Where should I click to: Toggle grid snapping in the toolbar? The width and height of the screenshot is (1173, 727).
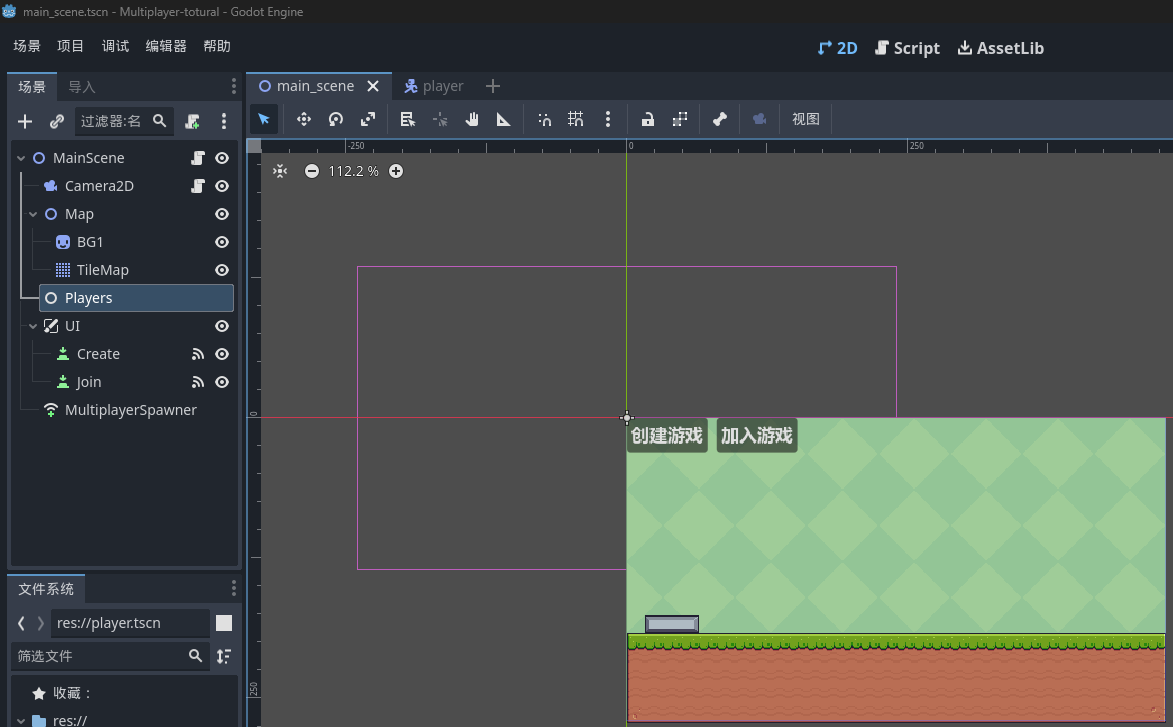click(x=576, y=119)
